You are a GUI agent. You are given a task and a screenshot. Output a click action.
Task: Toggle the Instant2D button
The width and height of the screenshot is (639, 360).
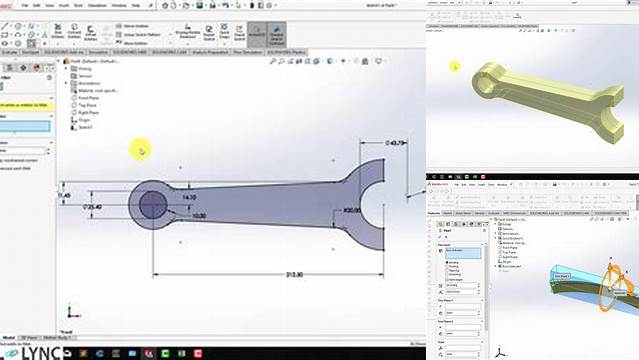coord(257,32)
